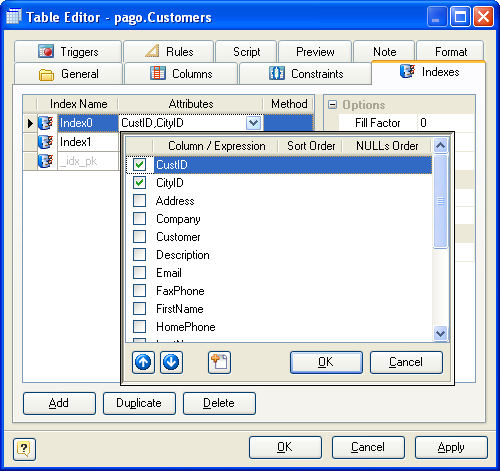Screen dimensions: 500x471
Task: Switch to the Note tab
Action: coord(384,52)
